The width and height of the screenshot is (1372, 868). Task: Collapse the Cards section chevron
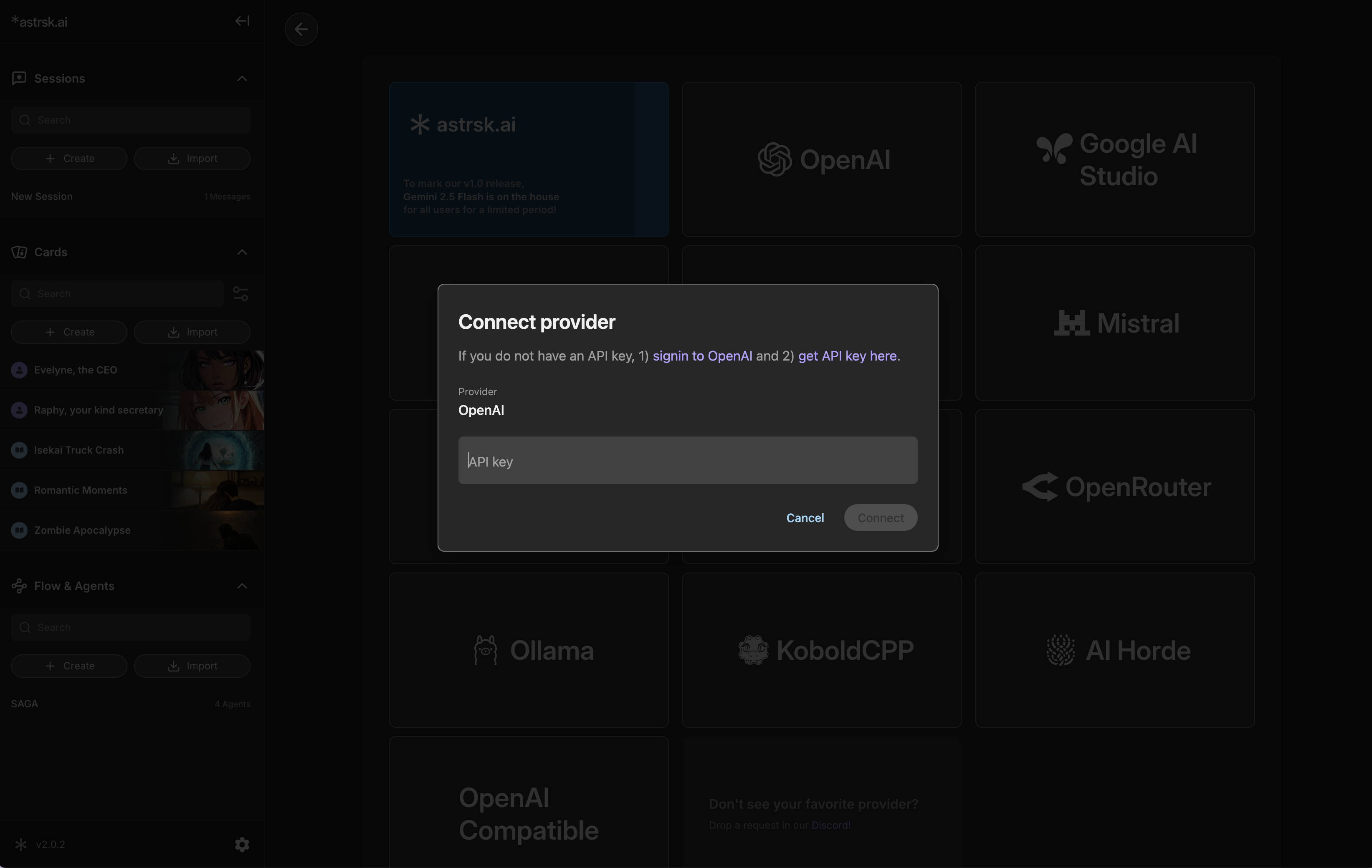pos(242,252)
